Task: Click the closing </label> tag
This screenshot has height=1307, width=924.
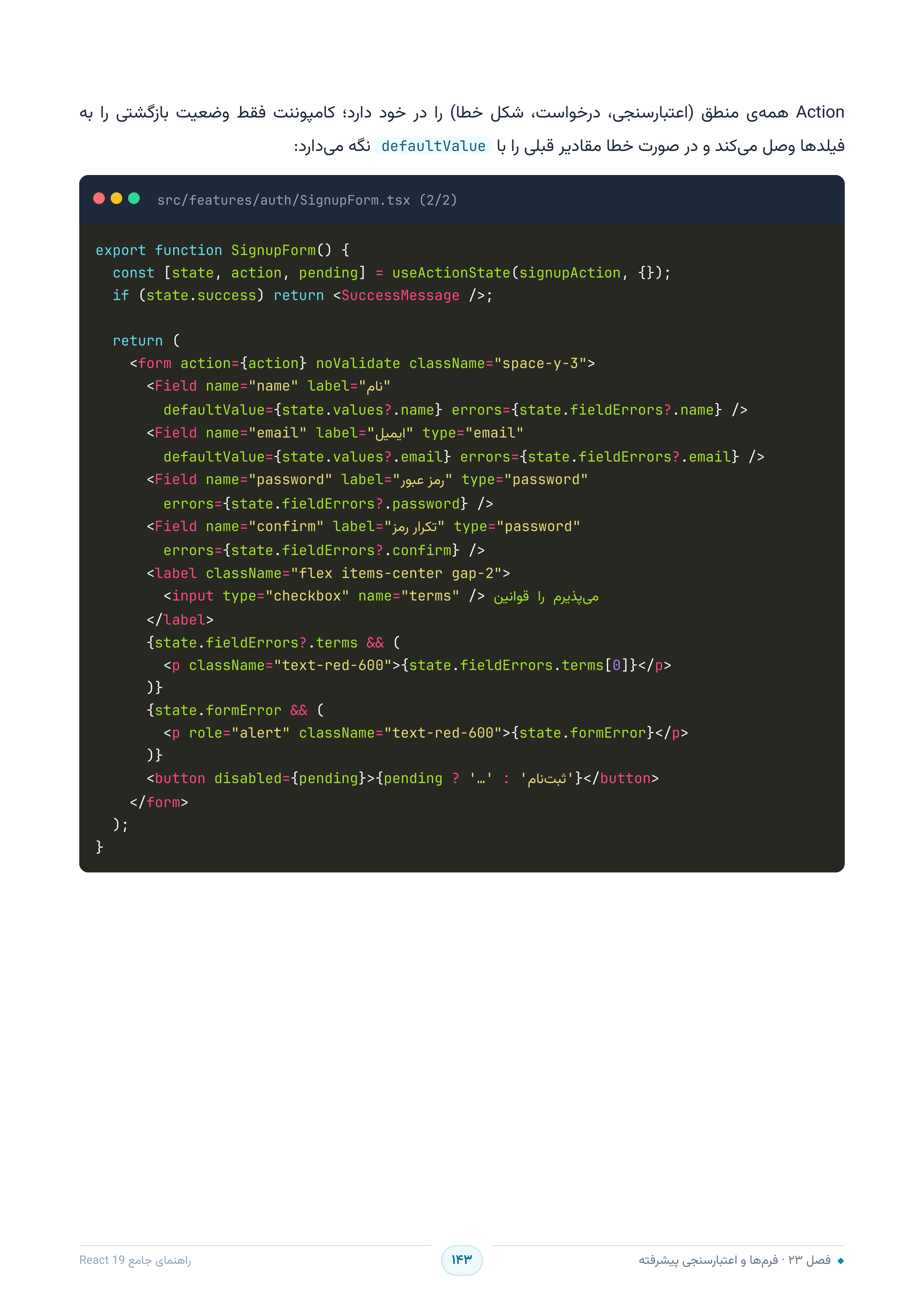Action: coord(180,620)
